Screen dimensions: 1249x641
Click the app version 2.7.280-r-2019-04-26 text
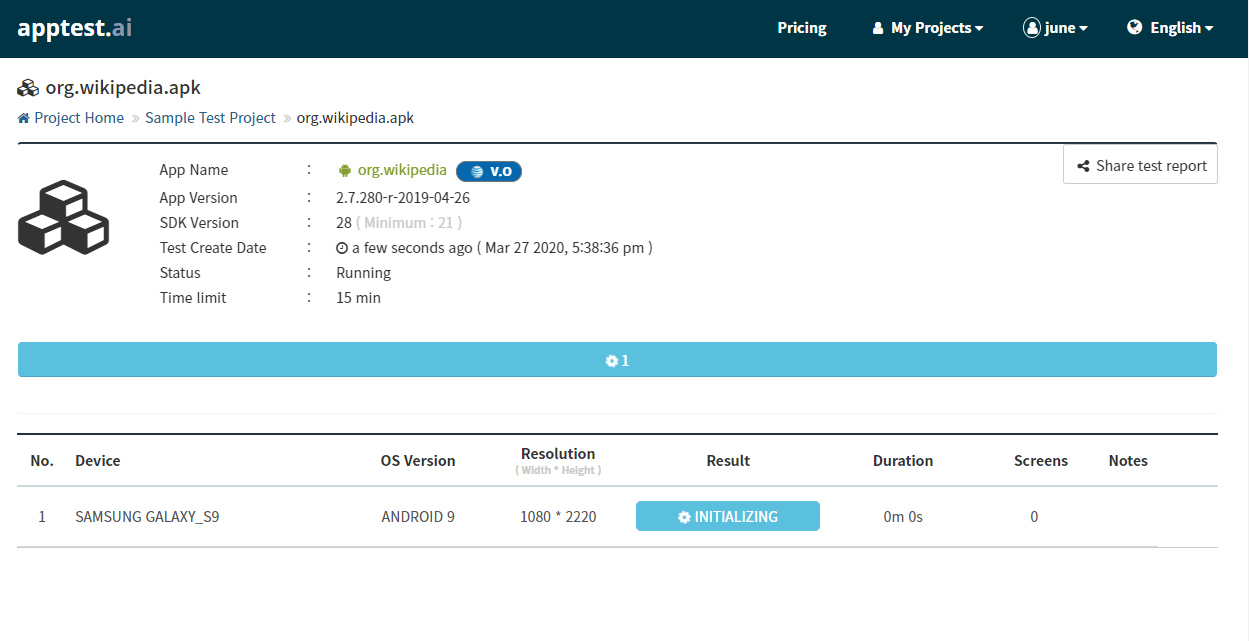point(403,198)
